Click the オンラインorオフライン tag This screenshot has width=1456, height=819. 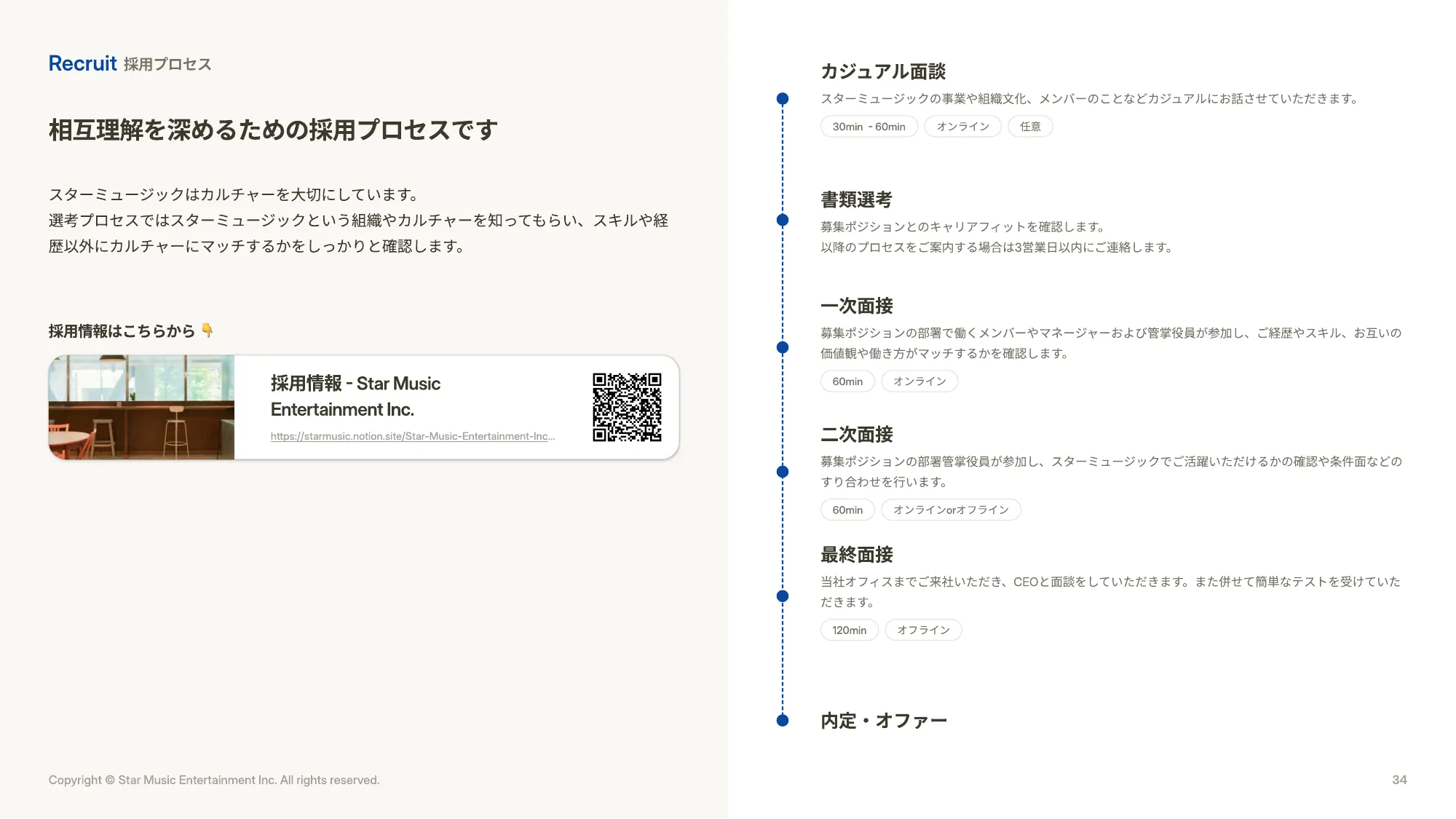pyautogui.click(x=950, y=510)
